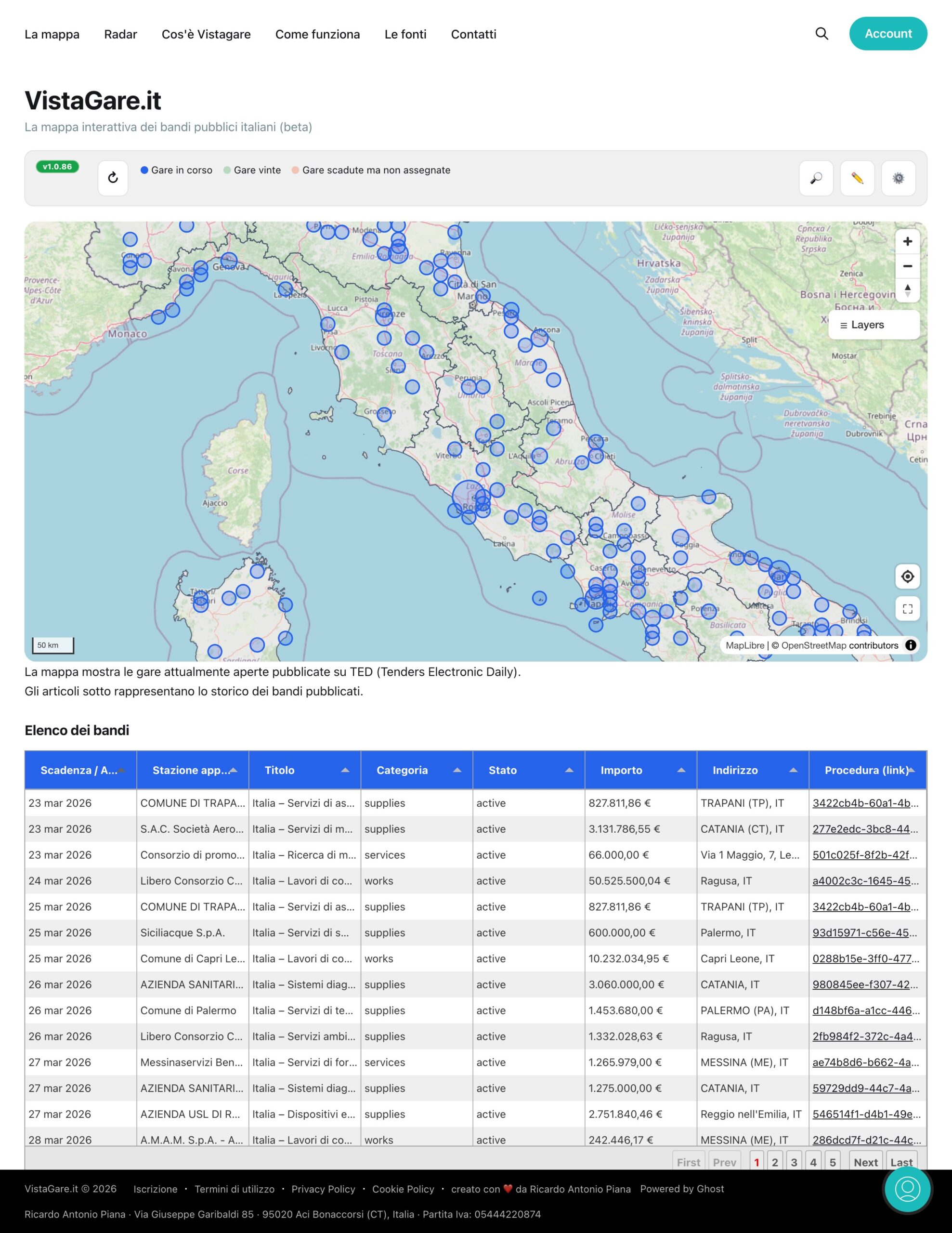Viewport: 952px width, 1233px height.
Task: Enter map fullscreen mode
Action: pyautogui.click(x=907, y=609)
